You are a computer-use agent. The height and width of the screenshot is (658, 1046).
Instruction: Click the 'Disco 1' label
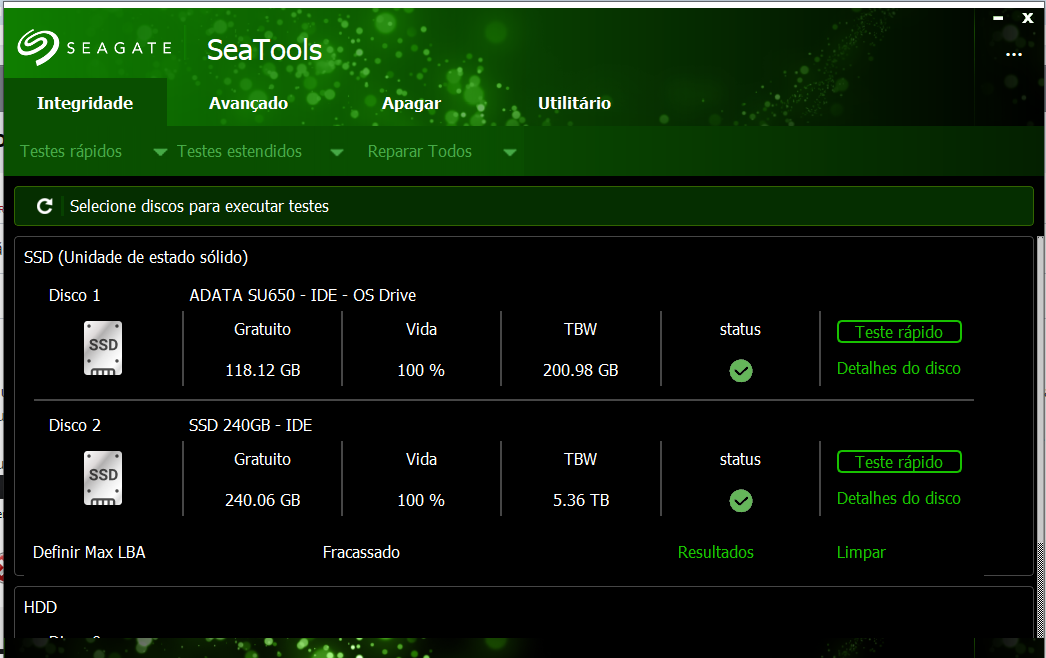(75, 295)
